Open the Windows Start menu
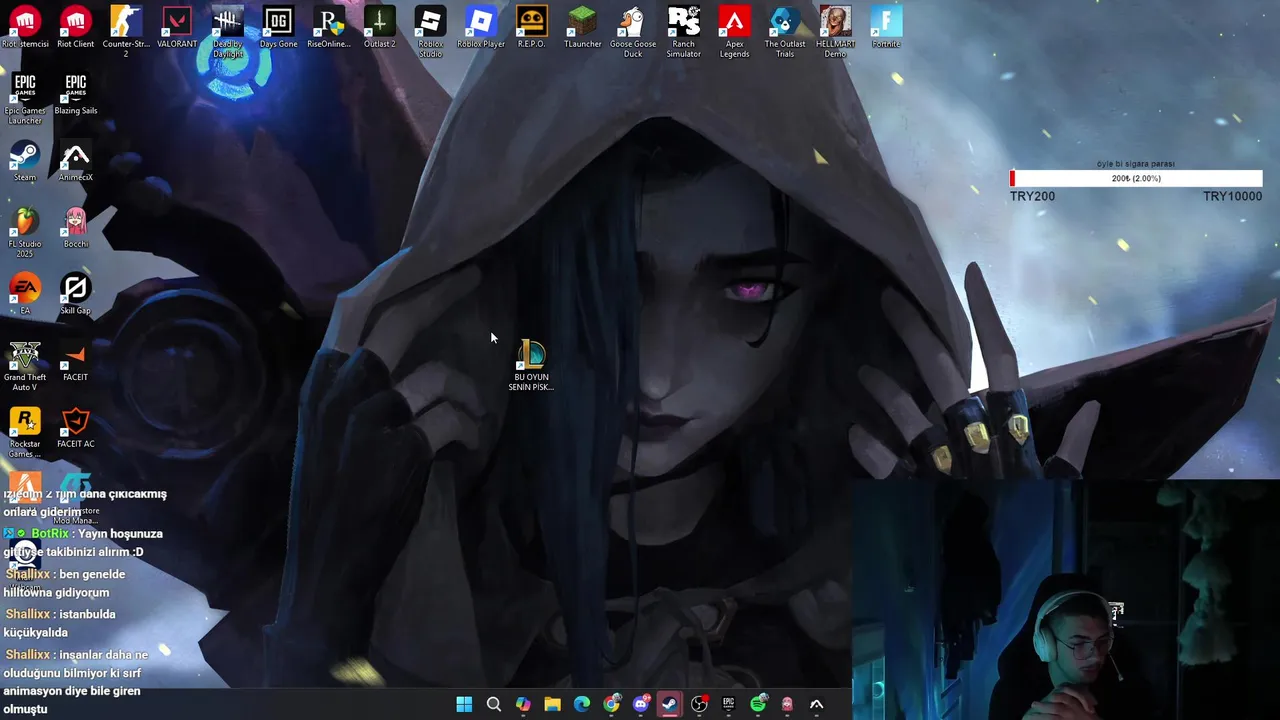Image resolution: width=1280 pixels, height=720 pixels. pos(464,704)
